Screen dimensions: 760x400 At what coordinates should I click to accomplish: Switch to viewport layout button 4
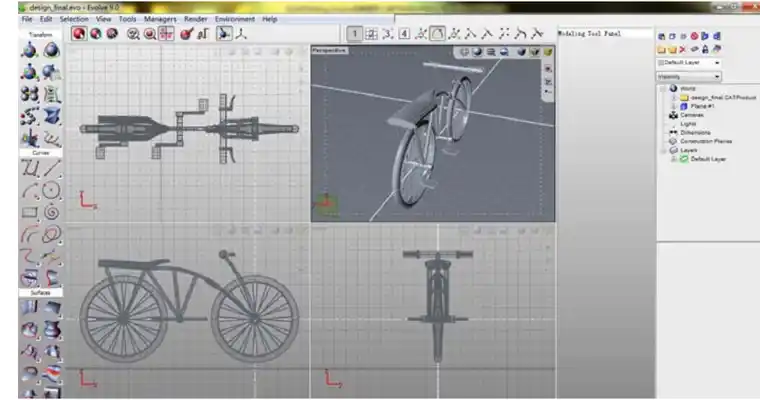coord(404,33)
